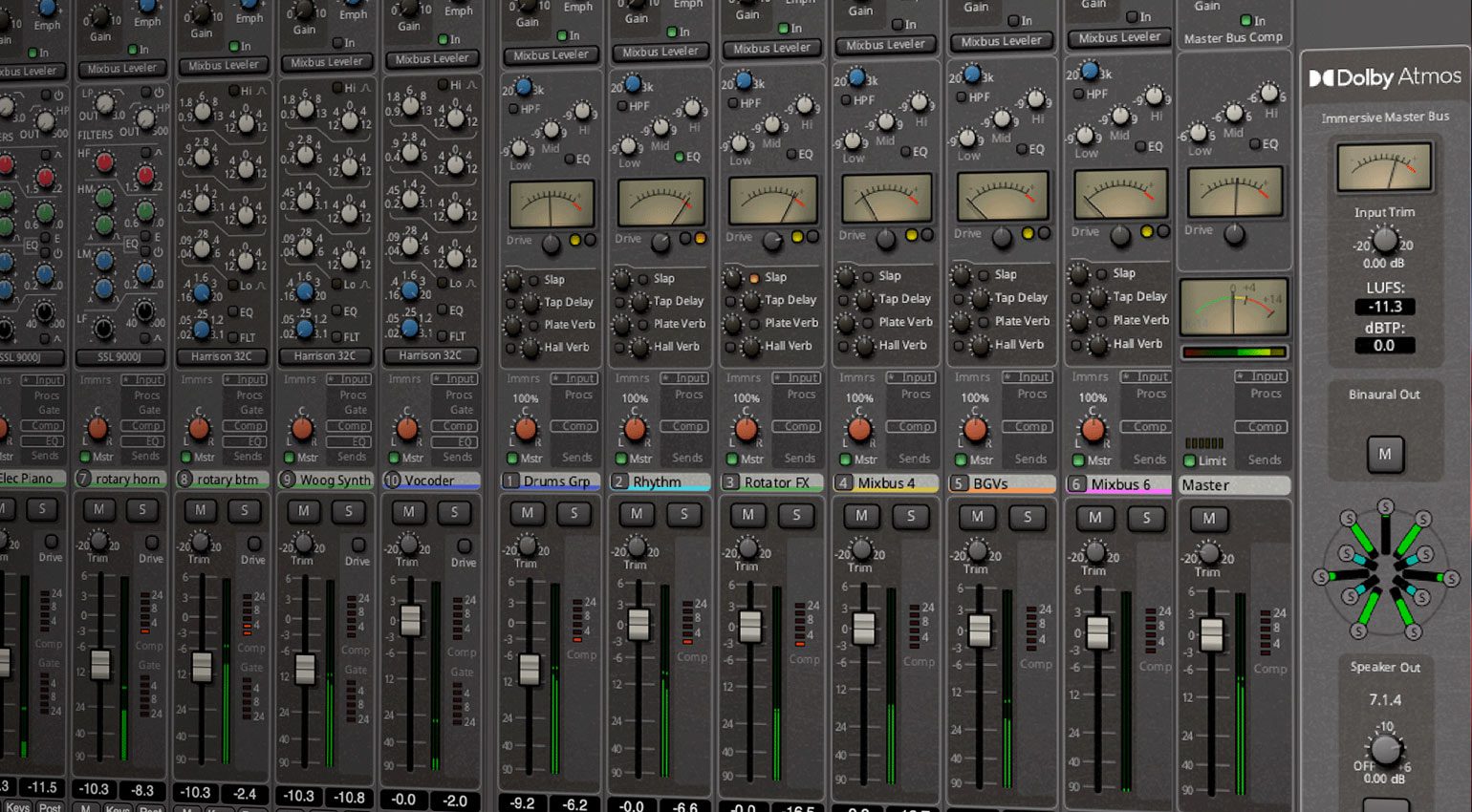Grab the Drums Grp fader handle
Viewport: 1472px width, 812px height.
point(529,669)
